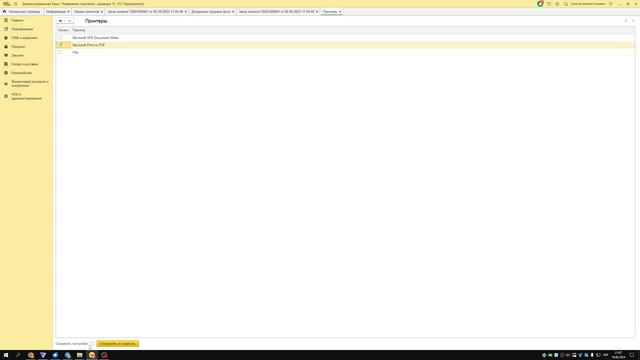The image size is (640, 360).
Task: Open the service settings dropdown by the user name
Action: pyautogui.click(x=611, y=4)
